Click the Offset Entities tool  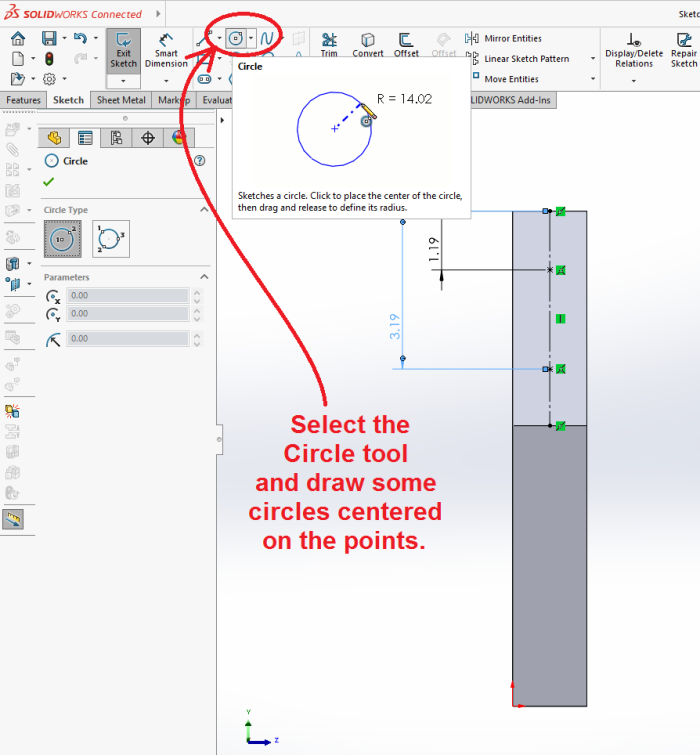(406, 45)
